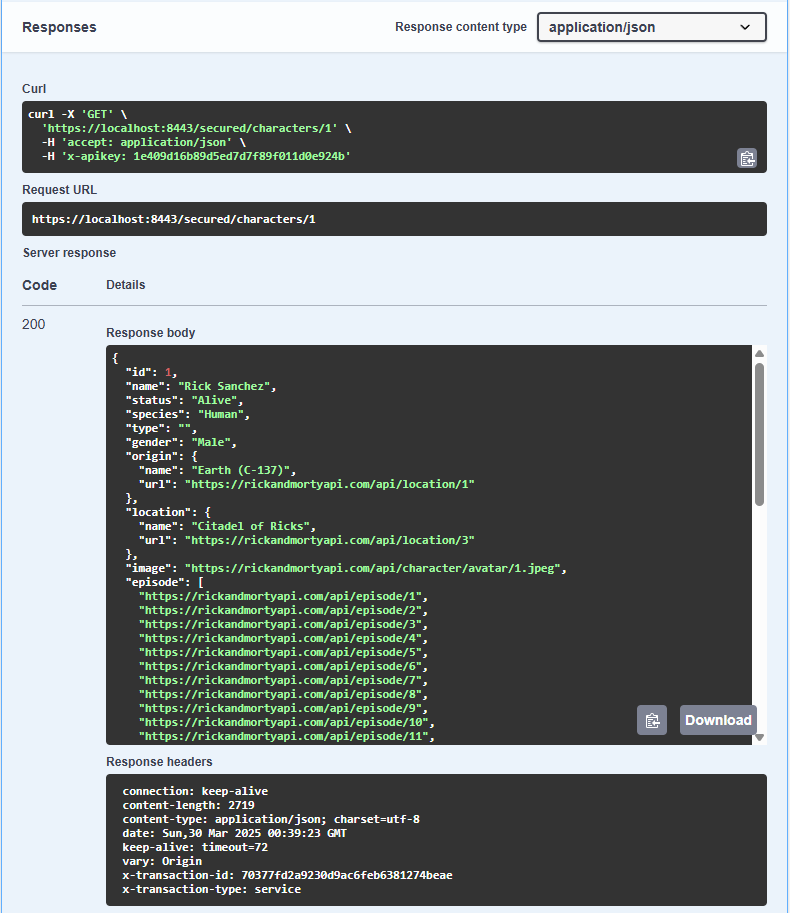Select the Request URL text field
The width and height of the screenshot is (790, 913).
click(x=395, y=219)
